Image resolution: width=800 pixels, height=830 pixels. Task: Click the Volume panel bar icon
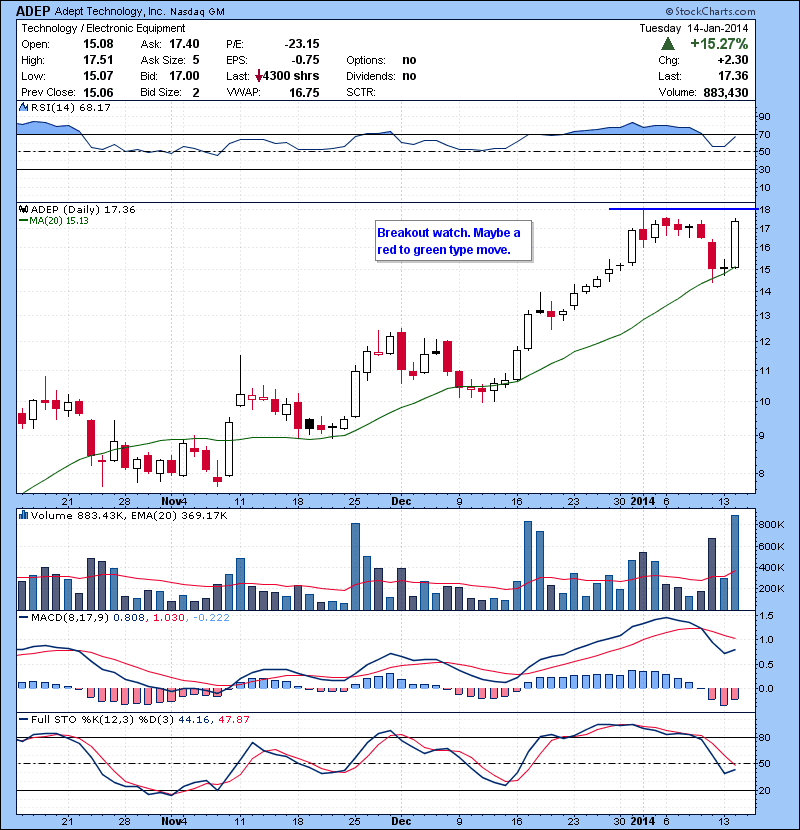[23, 515]
